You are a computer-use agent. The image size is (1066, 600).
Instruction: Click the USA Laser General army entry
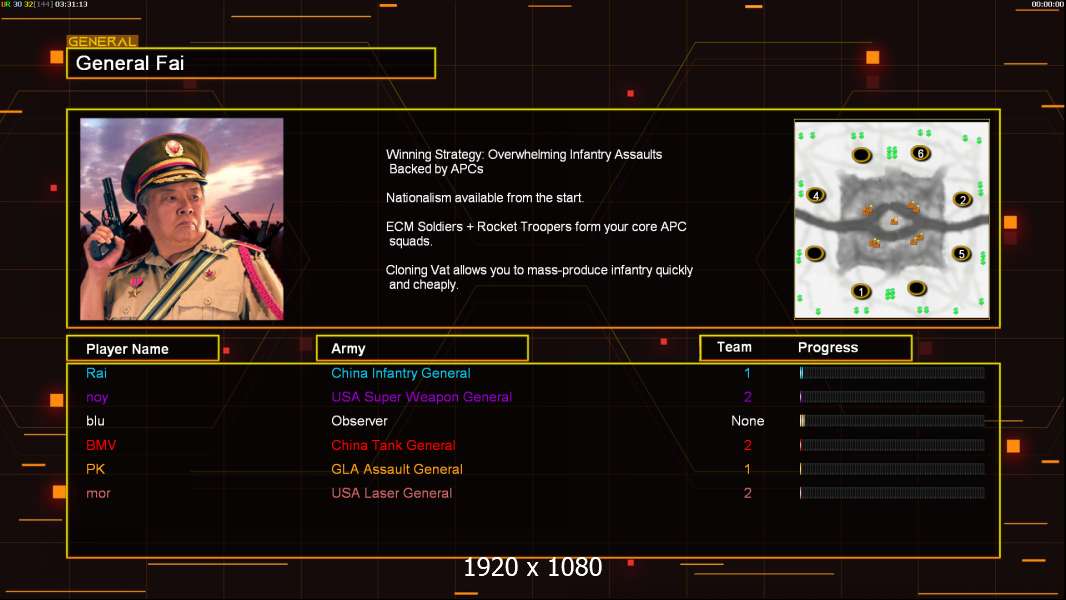pyautogui.click(x=391, y=493)
